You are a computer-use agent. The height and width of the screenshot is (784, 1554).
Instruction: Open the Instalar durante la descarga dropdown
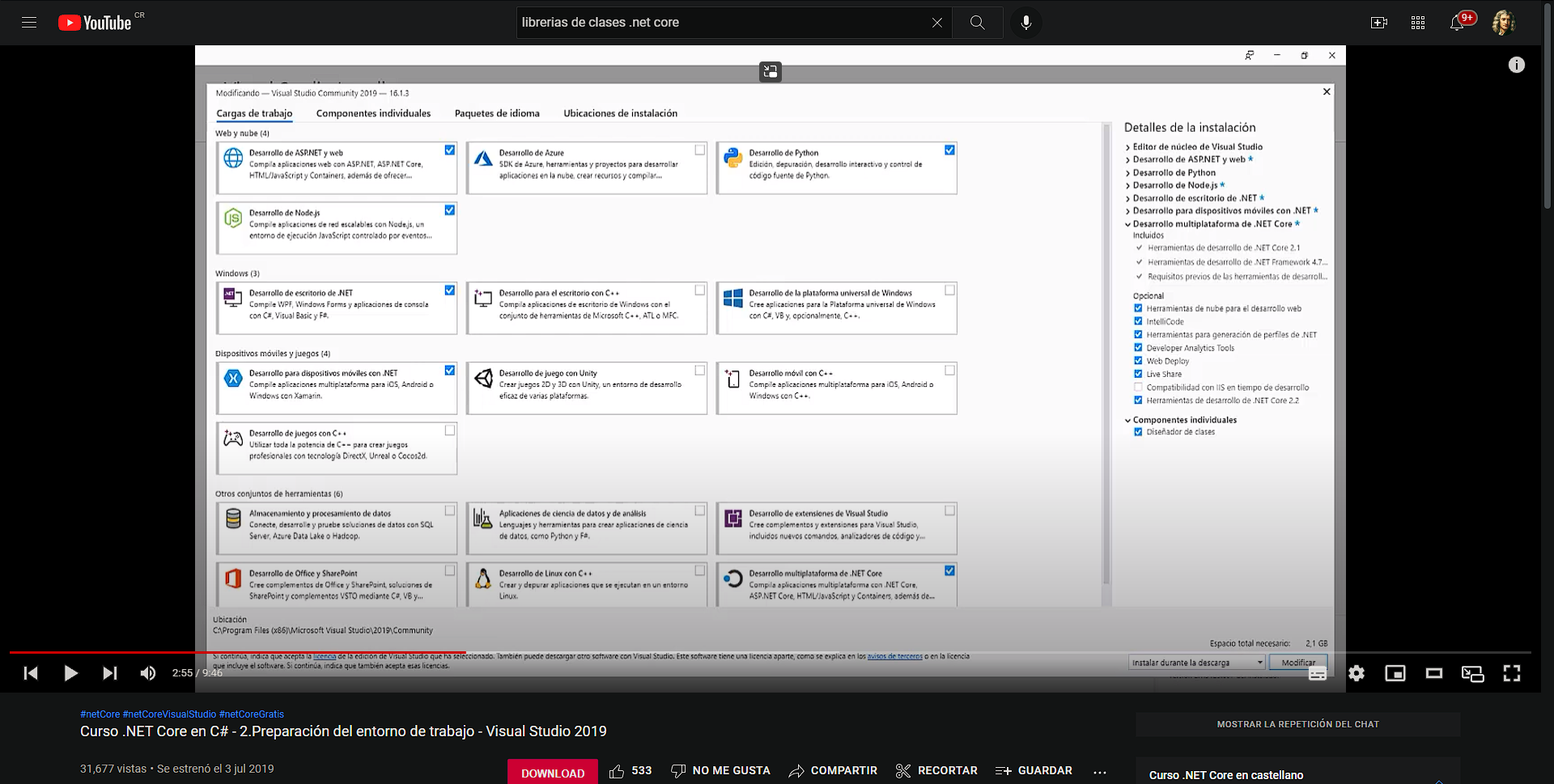pos(1196,663)
